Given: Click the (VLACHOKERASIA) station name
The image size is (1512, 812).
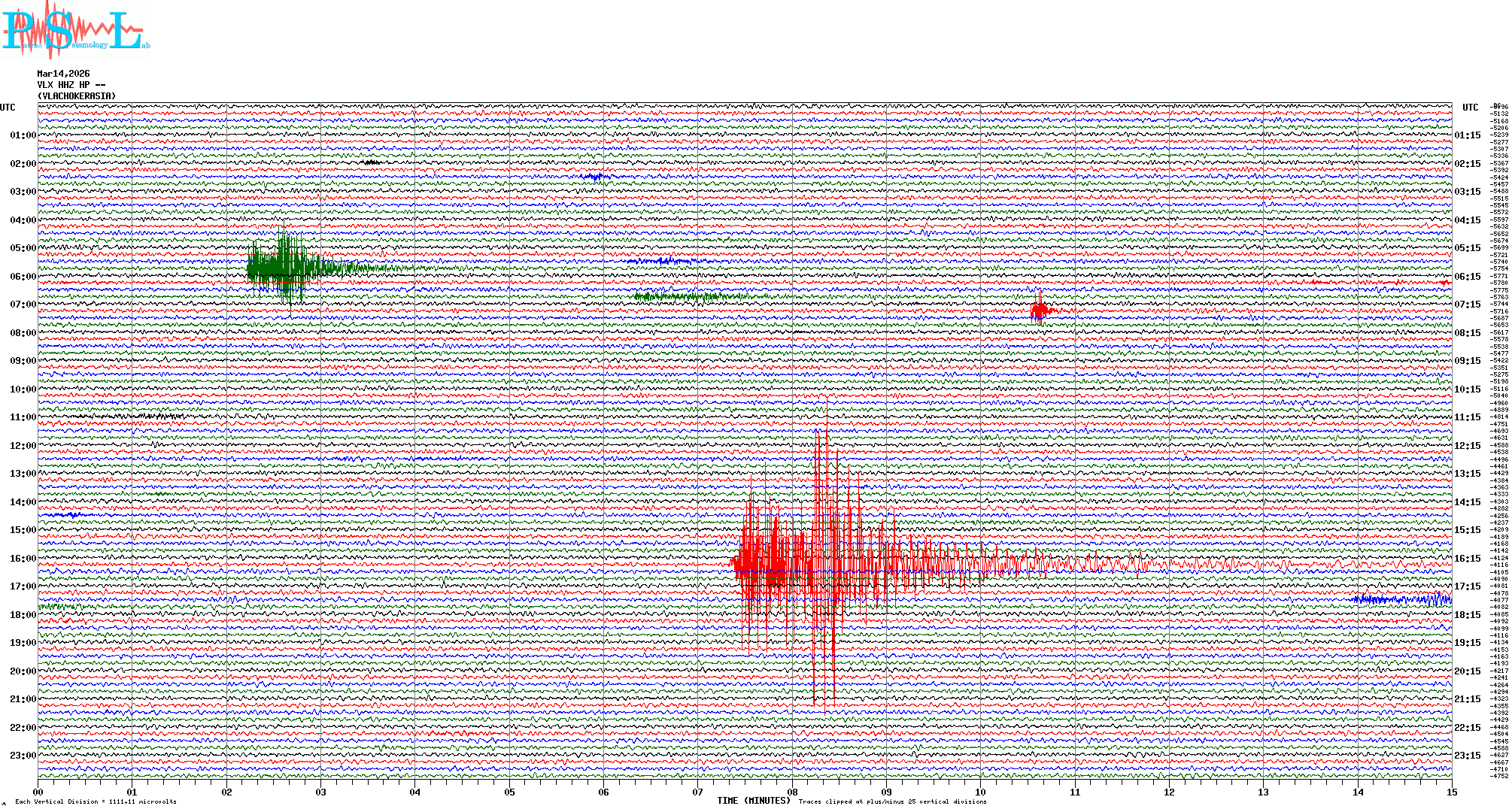Looking at the screenshot, I should [77, 96].
